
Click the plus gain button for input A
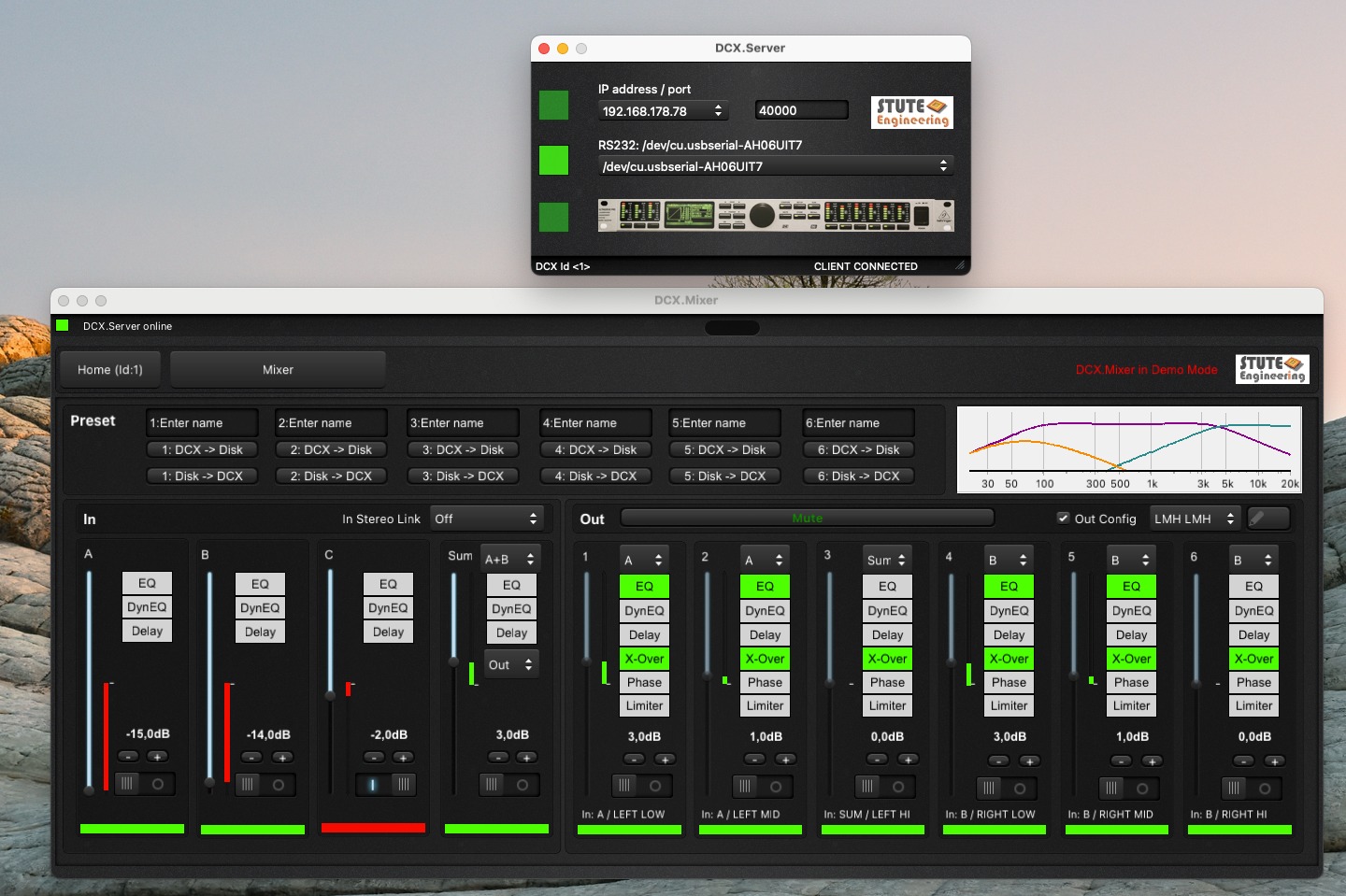pos(157,757)
